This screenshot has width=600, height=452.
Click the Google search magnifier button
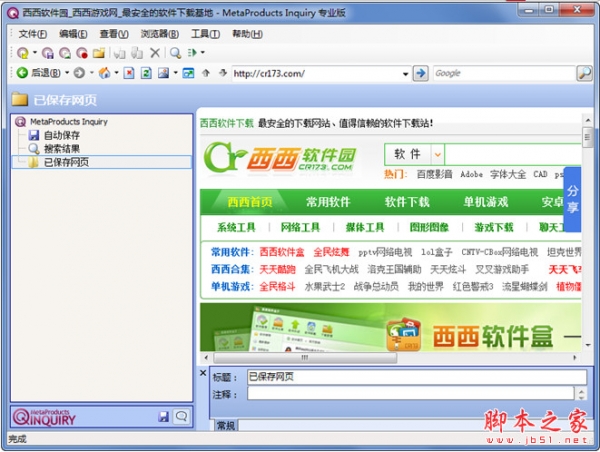pos(584,73)
